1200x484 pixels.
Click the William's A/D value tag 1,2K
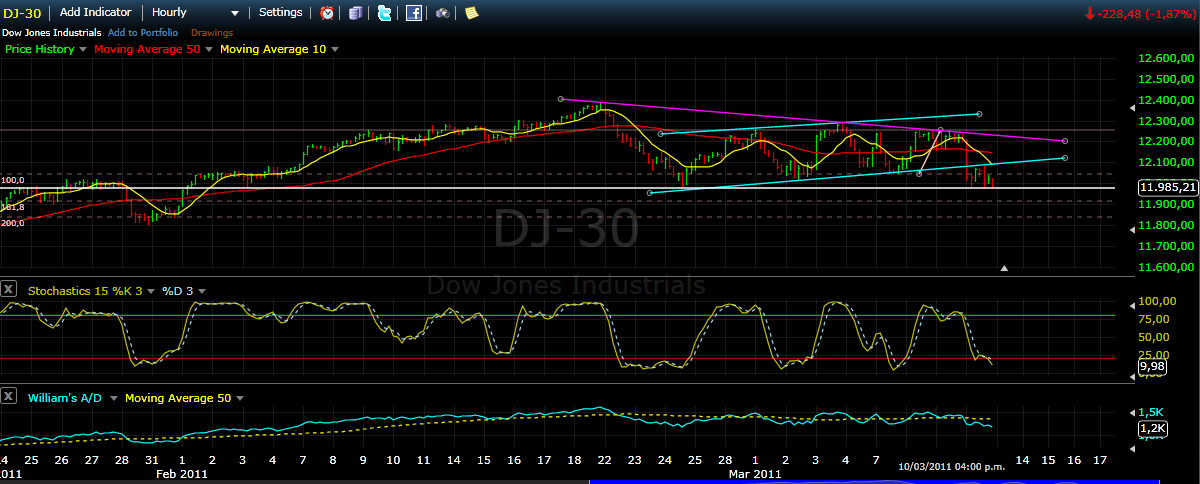coord(1151,429)
